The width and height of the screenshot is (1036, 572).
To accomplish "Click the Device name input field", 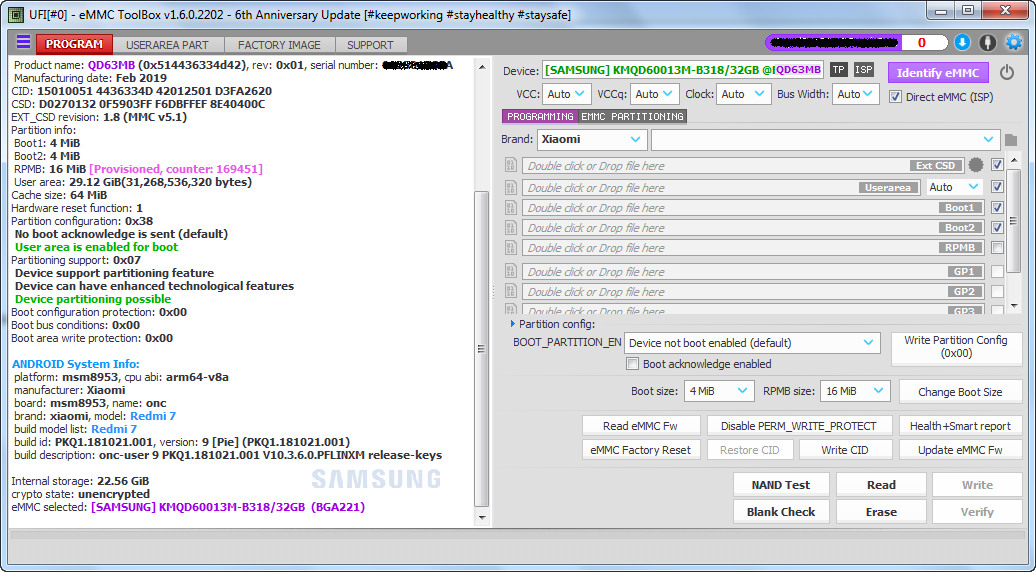I will coord(683,70).
